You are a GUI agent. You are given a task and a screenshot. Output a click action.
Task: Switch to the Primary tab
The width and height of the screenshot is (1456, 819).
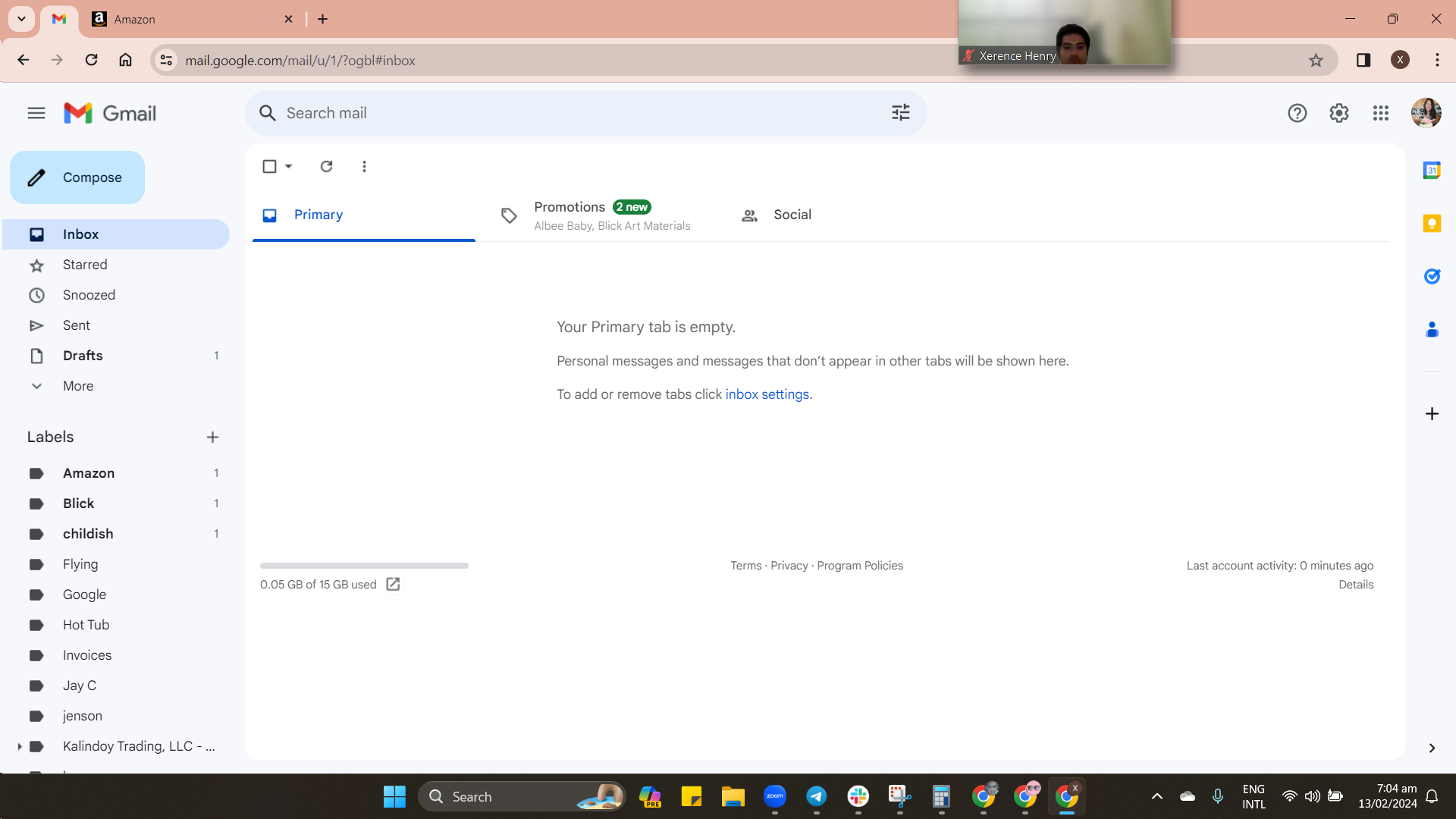364,215
